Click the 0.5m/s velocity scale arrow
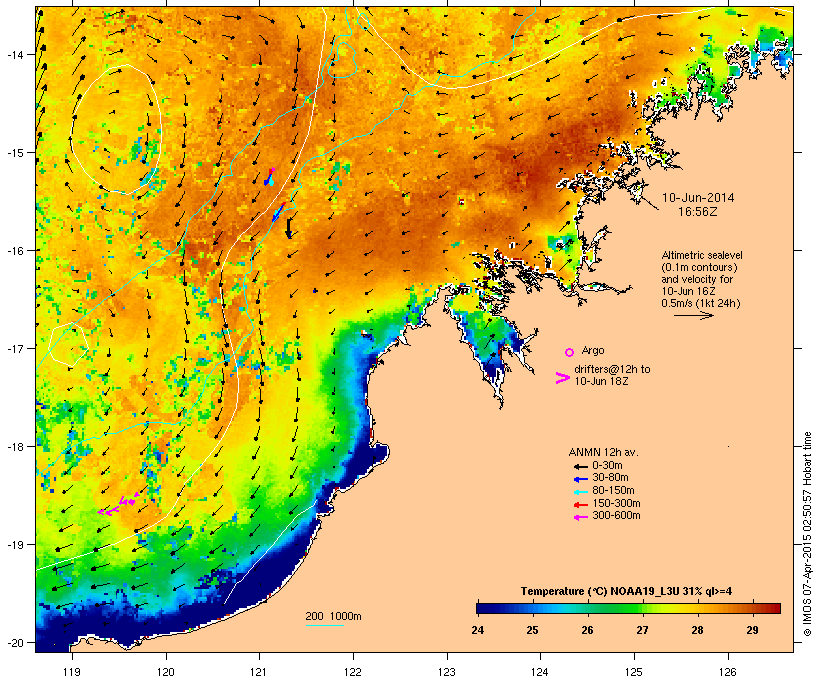This screenshot has width=820, height=680. tap(693, 315)
